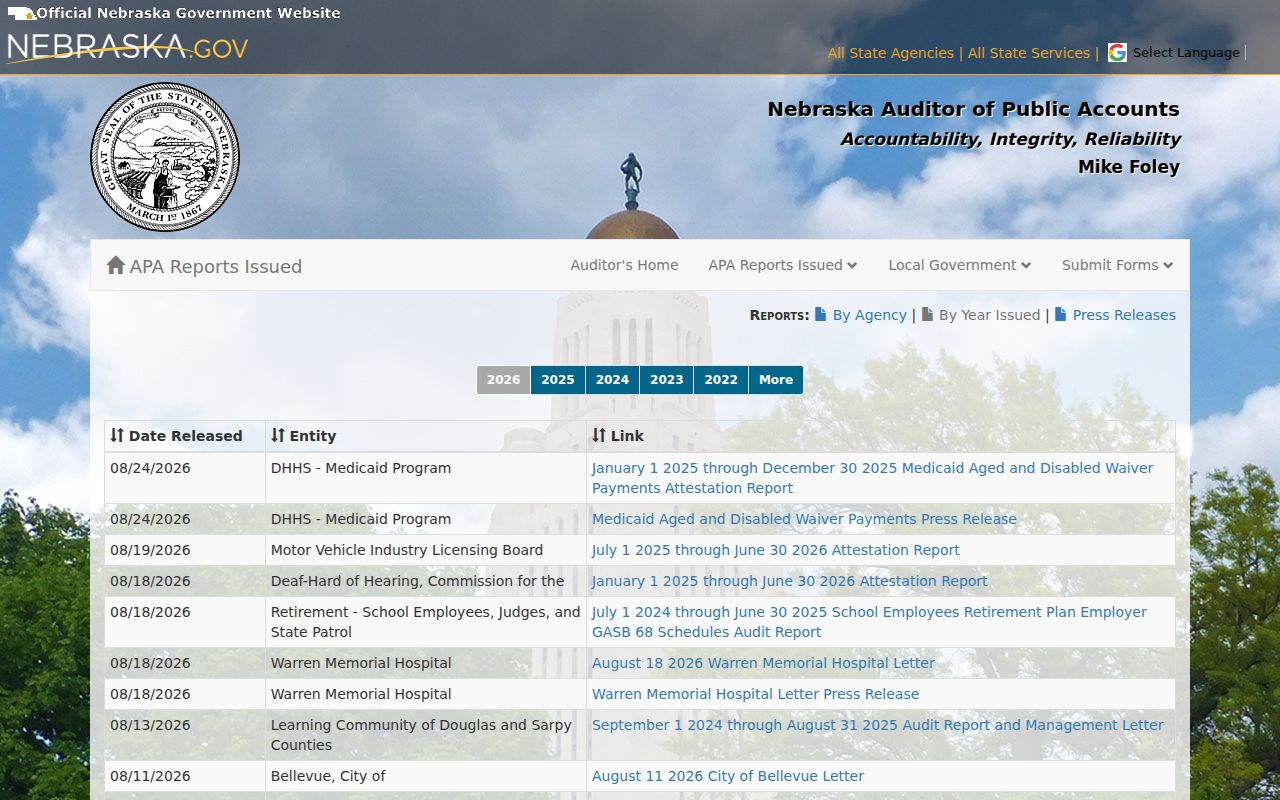This screenshot has height=800, width=1280.
Task: Open the Select Language dropdown
Action: [x=1186, y=53]
